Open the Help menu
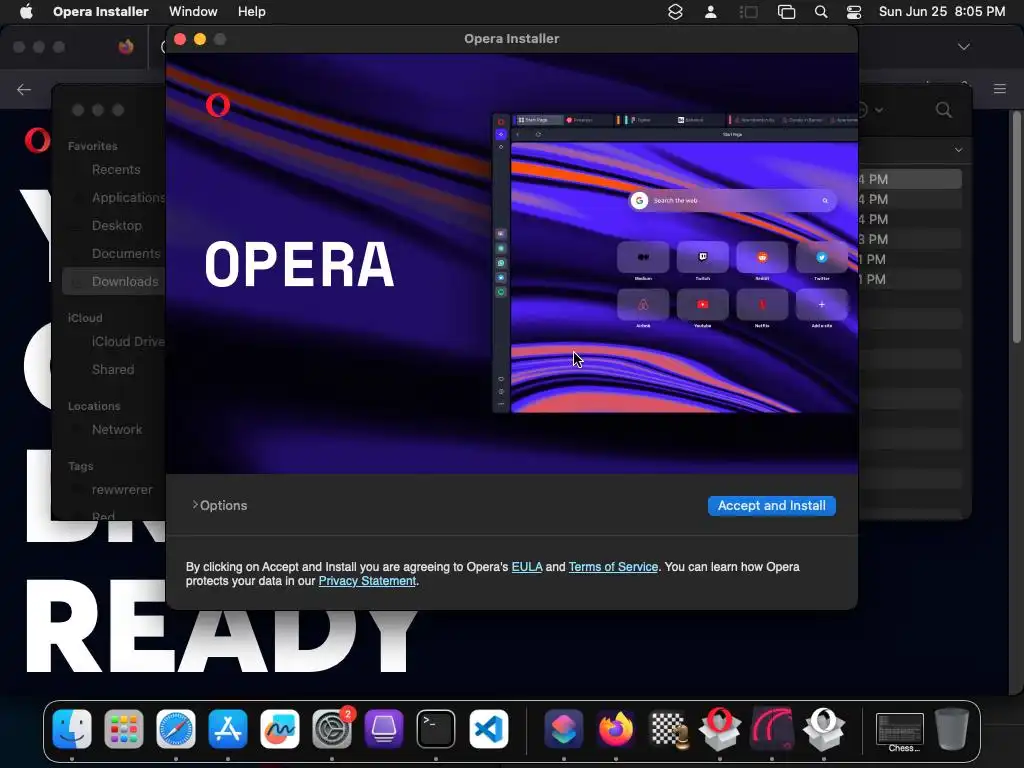This screenshot has height=768, width=1024. click(x=251, y=12)
